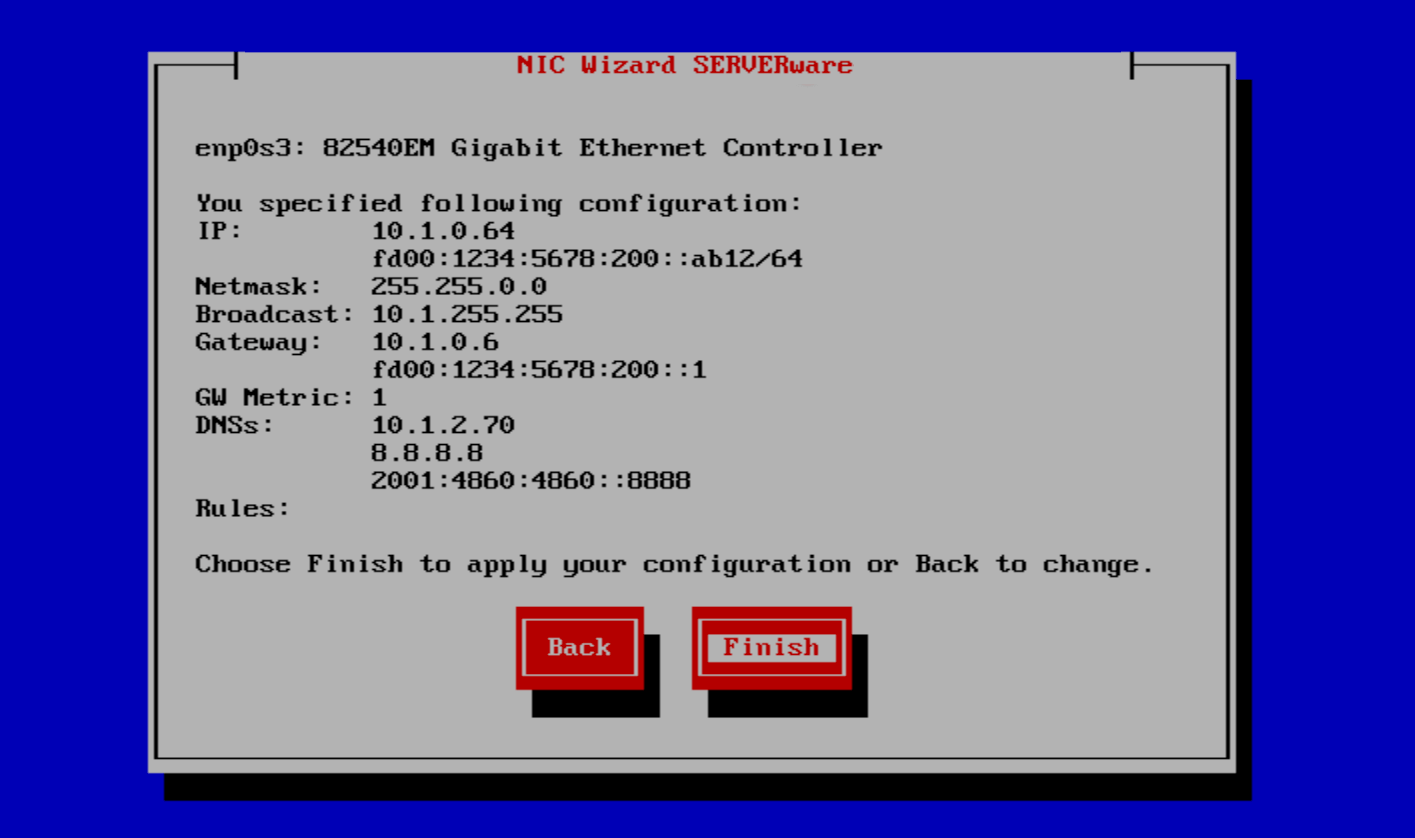
Task: Click the IPv6 gateway fd00:1234:5678:200::1
Action: 539,370
